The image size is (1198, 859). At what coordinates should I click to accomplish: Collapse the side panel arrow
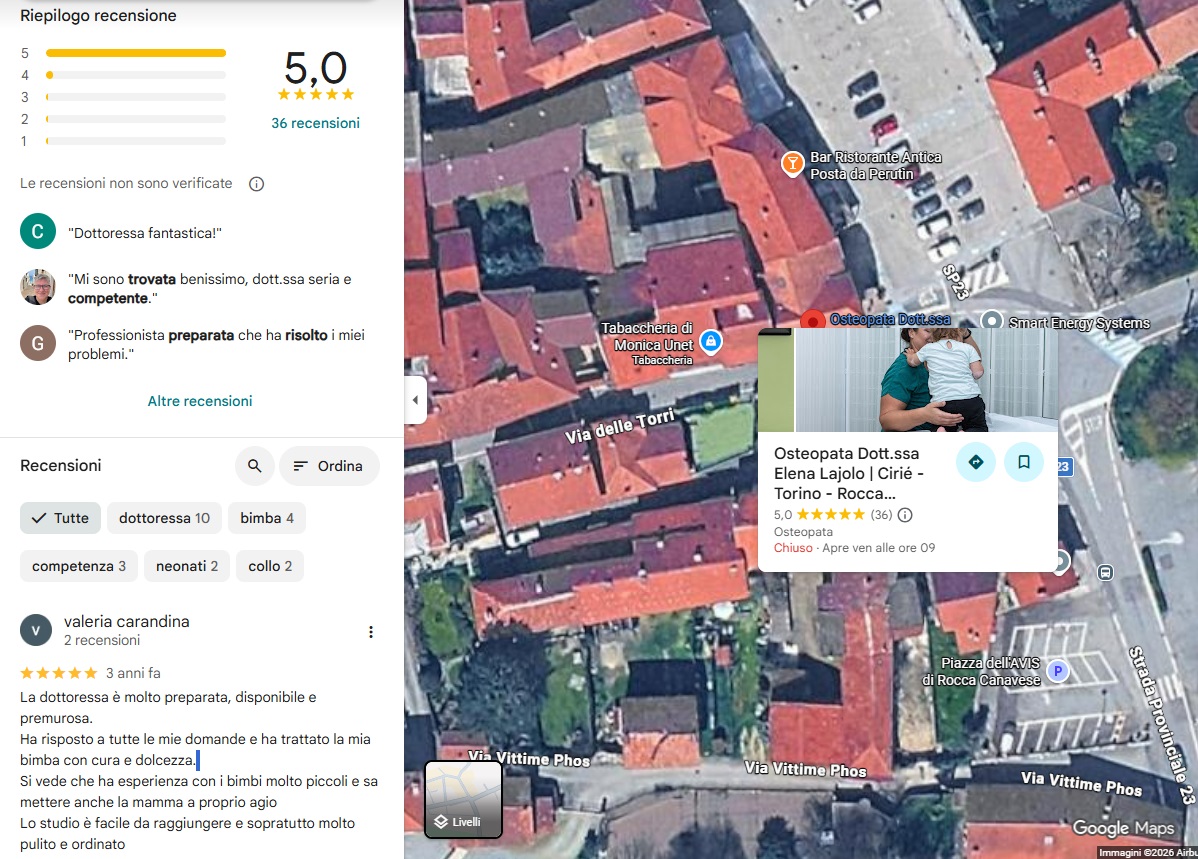(x=415, y=400)
